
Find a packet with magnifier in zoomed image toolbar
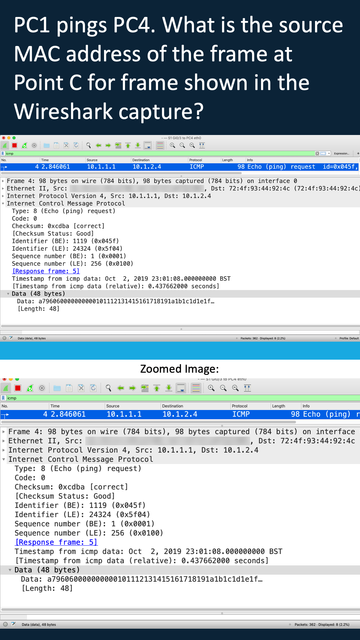[108, 388]
